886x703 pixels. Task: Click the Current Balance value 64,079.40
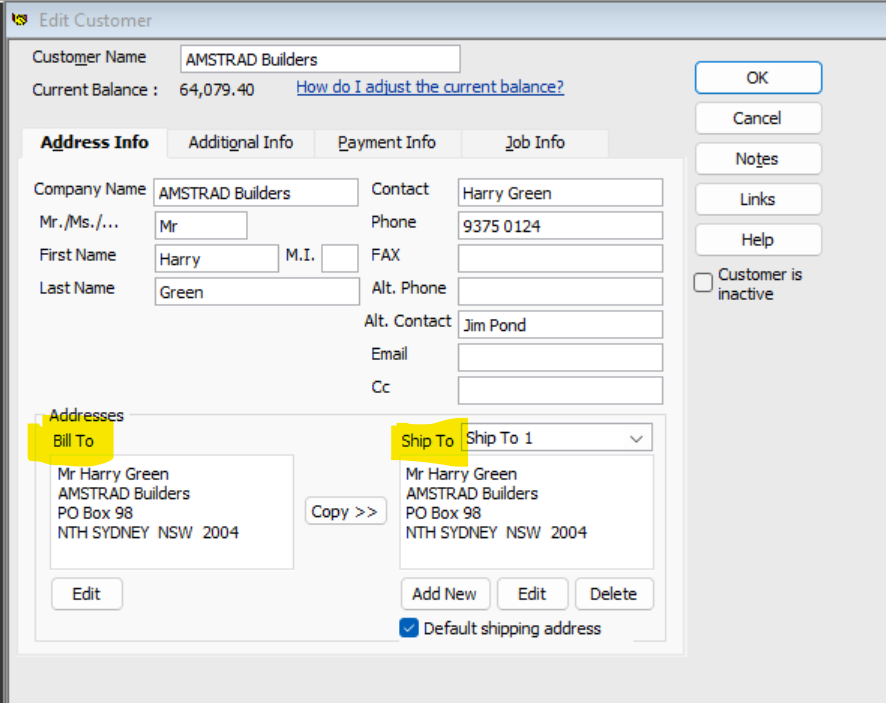217,90
